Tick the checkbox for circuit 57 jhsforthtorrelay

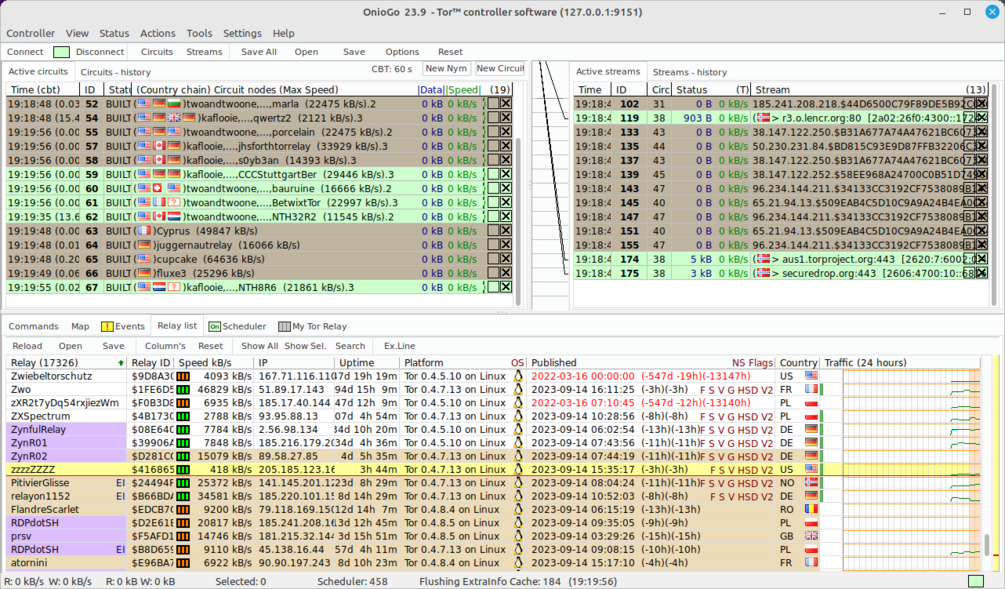tap(493, 145)
